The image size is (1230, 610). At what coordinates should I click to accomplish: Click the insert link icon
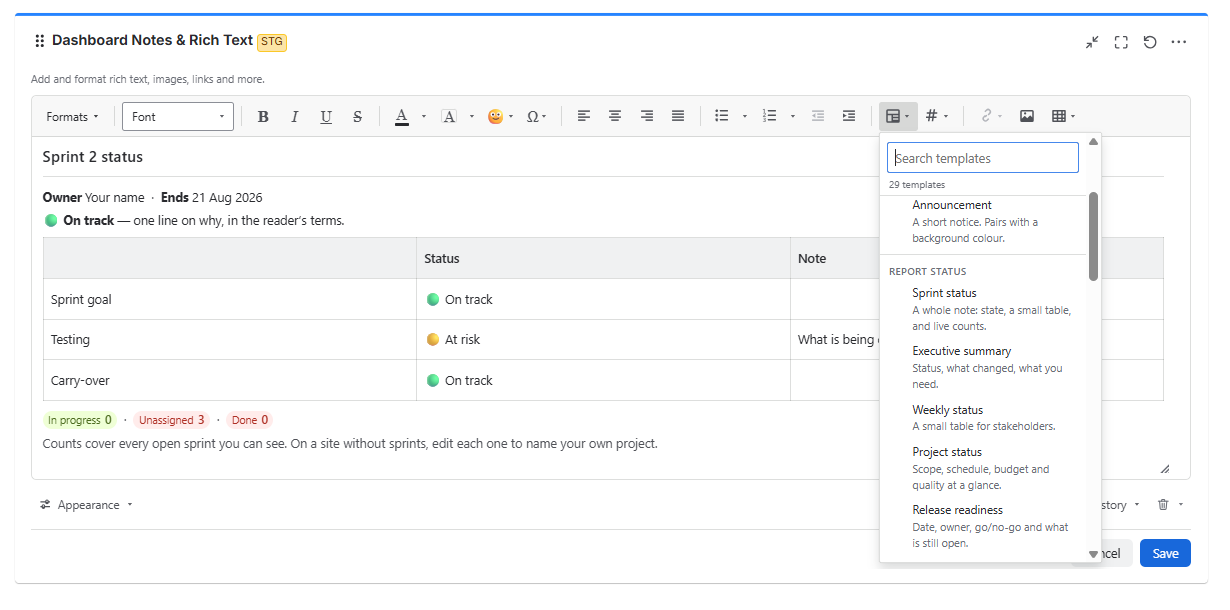pyautogui.click(x=985, y=117)
